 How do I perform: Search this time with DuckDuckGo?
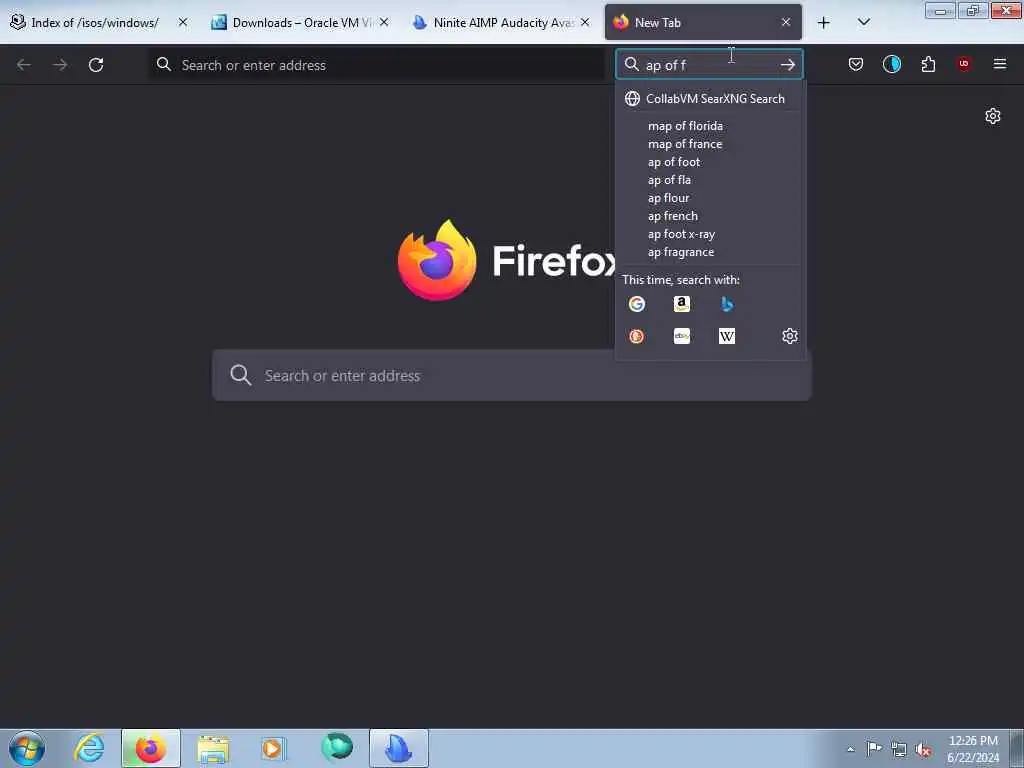[x=637, y=336]
